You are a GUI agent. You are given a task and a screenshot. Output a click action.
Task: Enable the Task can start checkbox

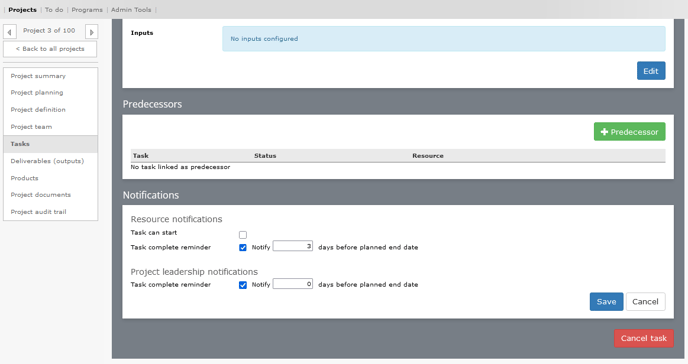[243, 235]
